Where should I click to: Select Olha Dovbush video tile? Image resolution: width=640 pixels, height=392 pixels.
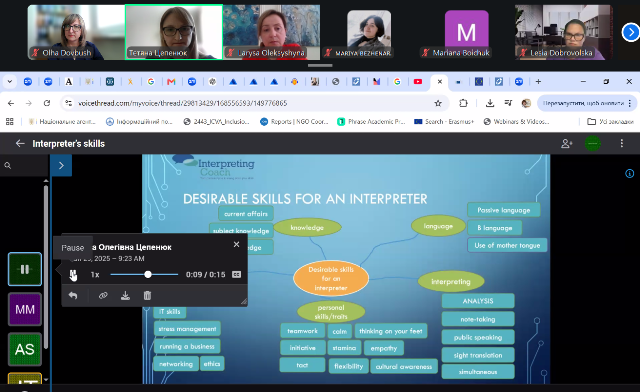pyautogui.click(x=76, y=32)
